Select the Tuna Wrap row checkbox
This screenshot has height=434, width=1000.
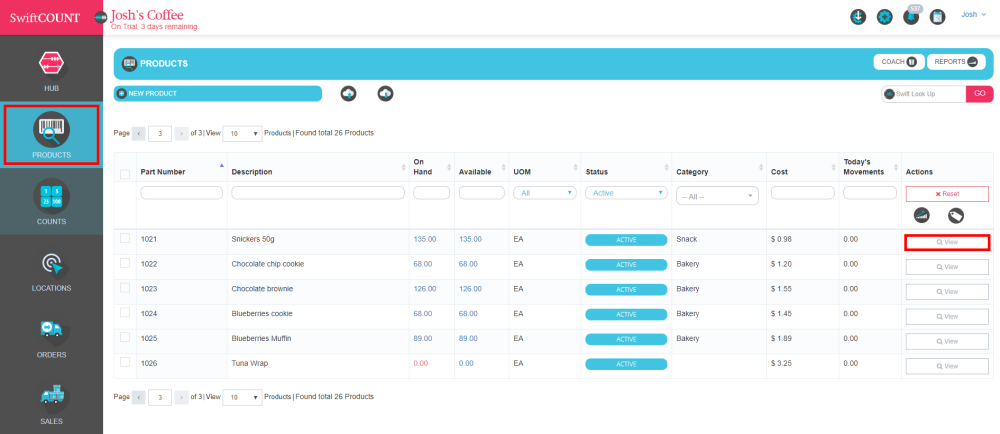(x=125, y=363)
